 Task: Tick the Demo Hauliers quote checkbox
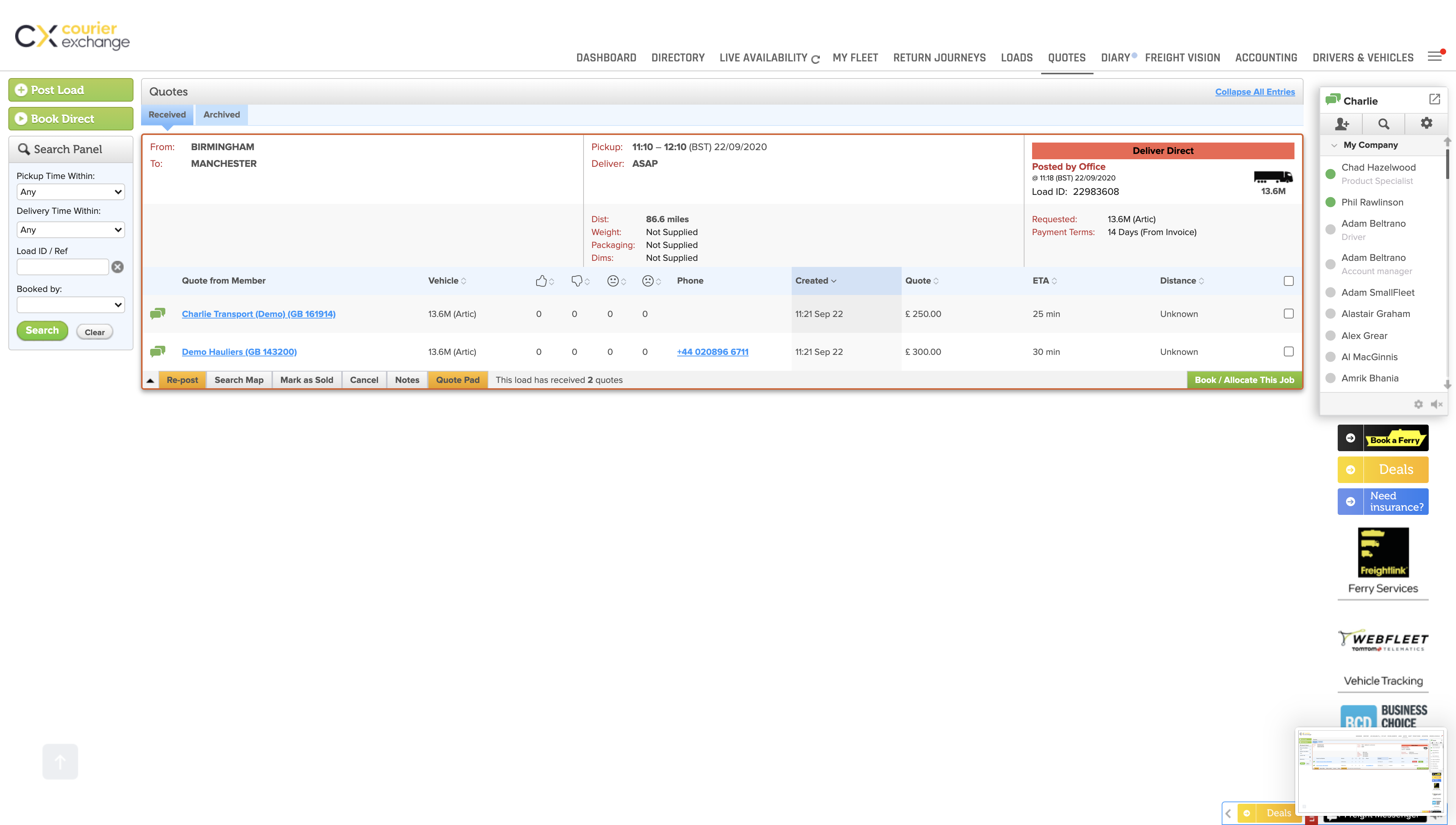[x=1288, y=351]
